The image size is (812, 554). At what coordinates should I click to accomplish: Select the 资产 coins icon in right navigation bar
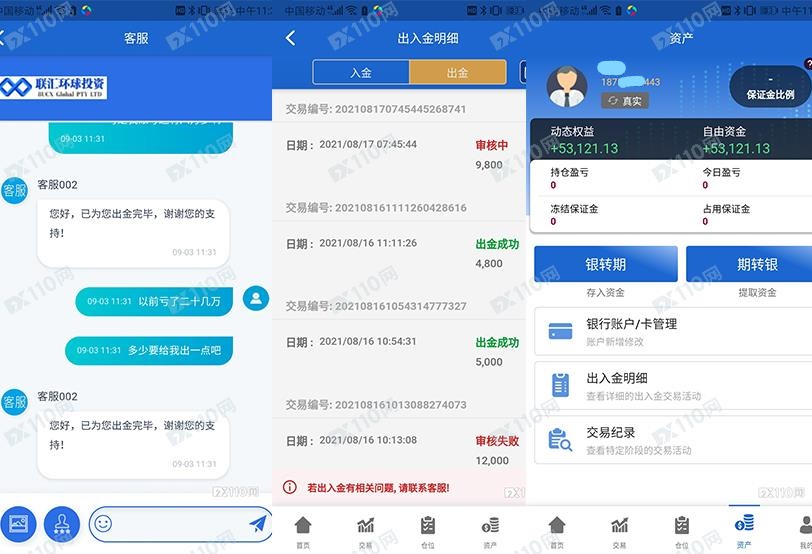point(744,530)
